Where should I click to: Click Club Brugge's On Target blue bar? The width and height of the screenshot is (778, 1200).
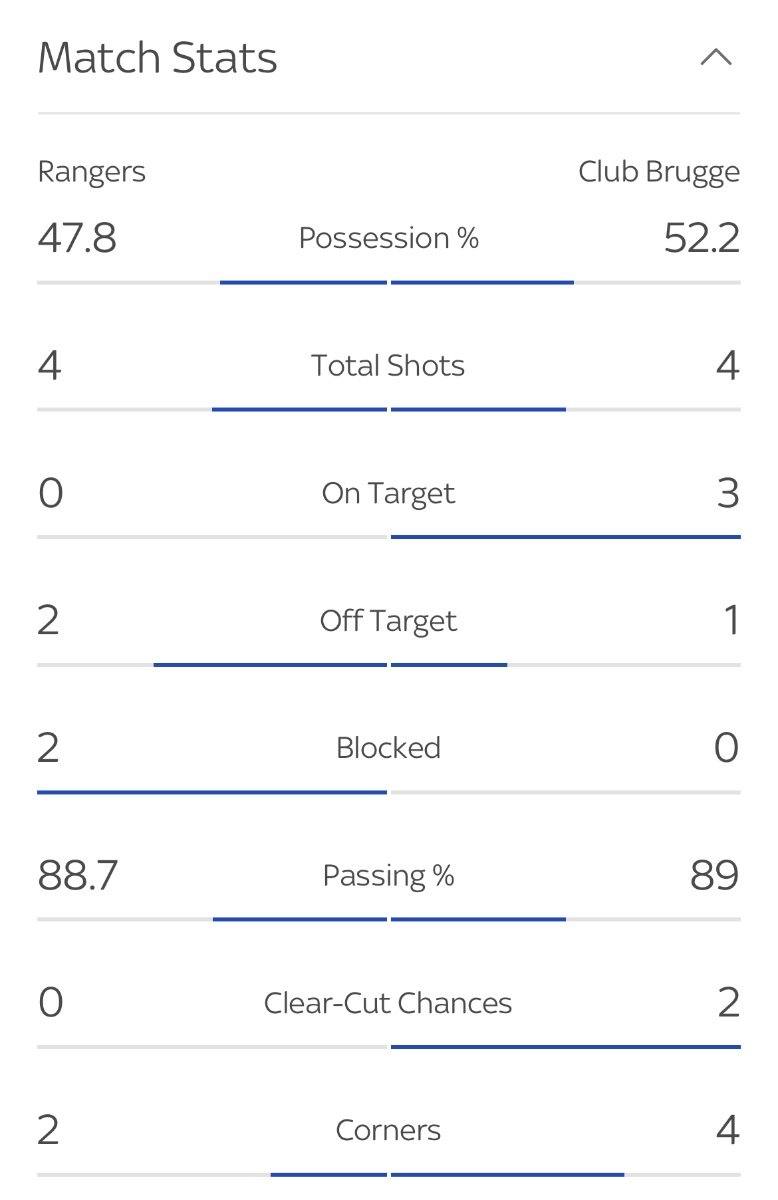pos(566,537)
